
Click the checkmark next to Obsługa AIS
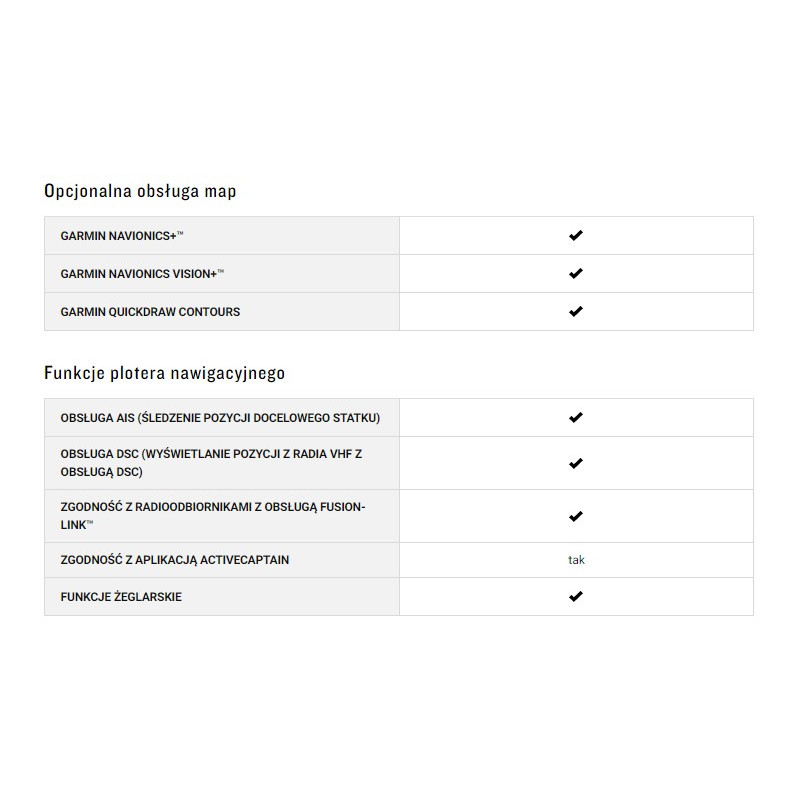point(575,417)
